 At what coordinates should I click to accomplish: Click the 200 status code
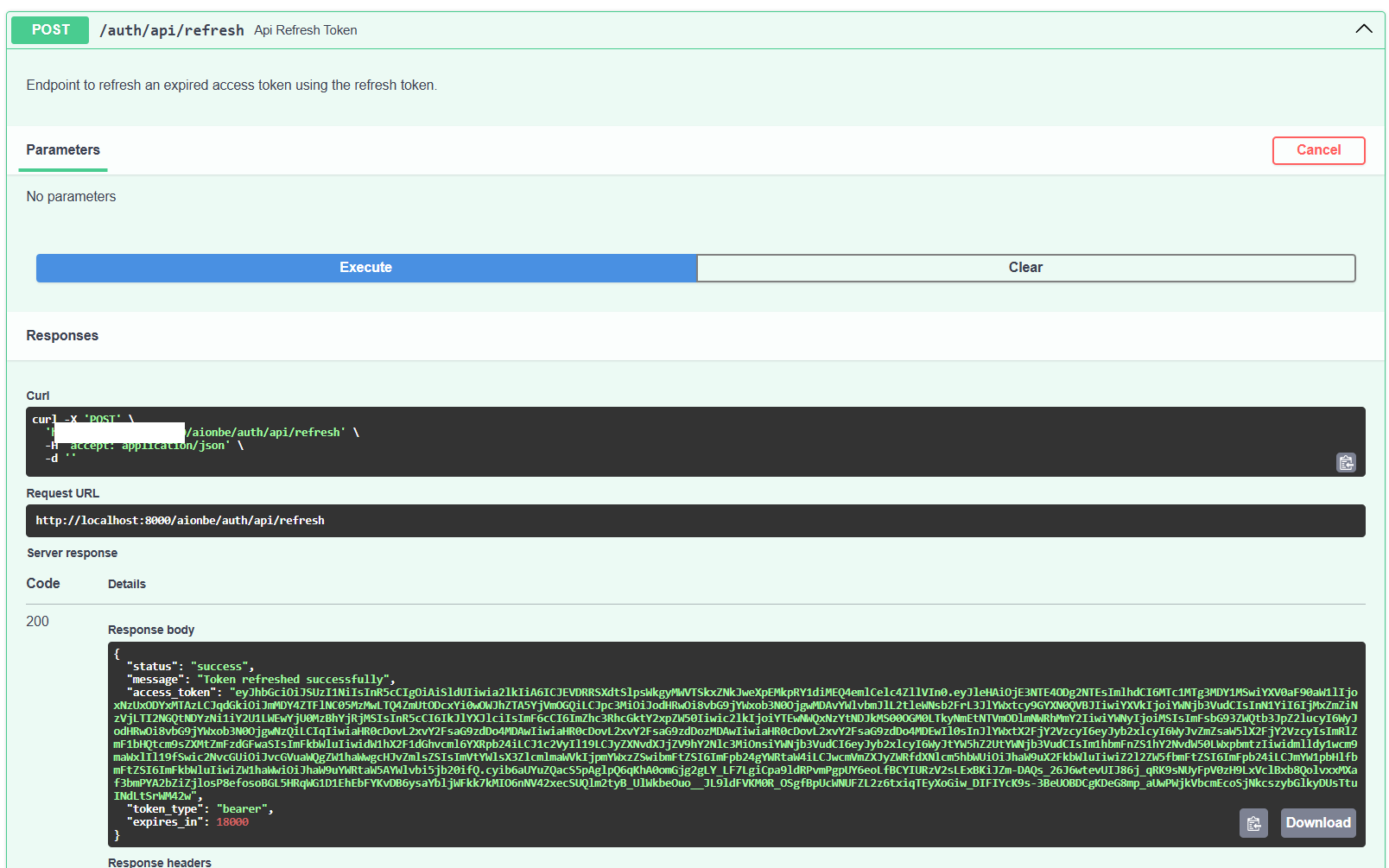pyautogui.click(x=38, y=621)
